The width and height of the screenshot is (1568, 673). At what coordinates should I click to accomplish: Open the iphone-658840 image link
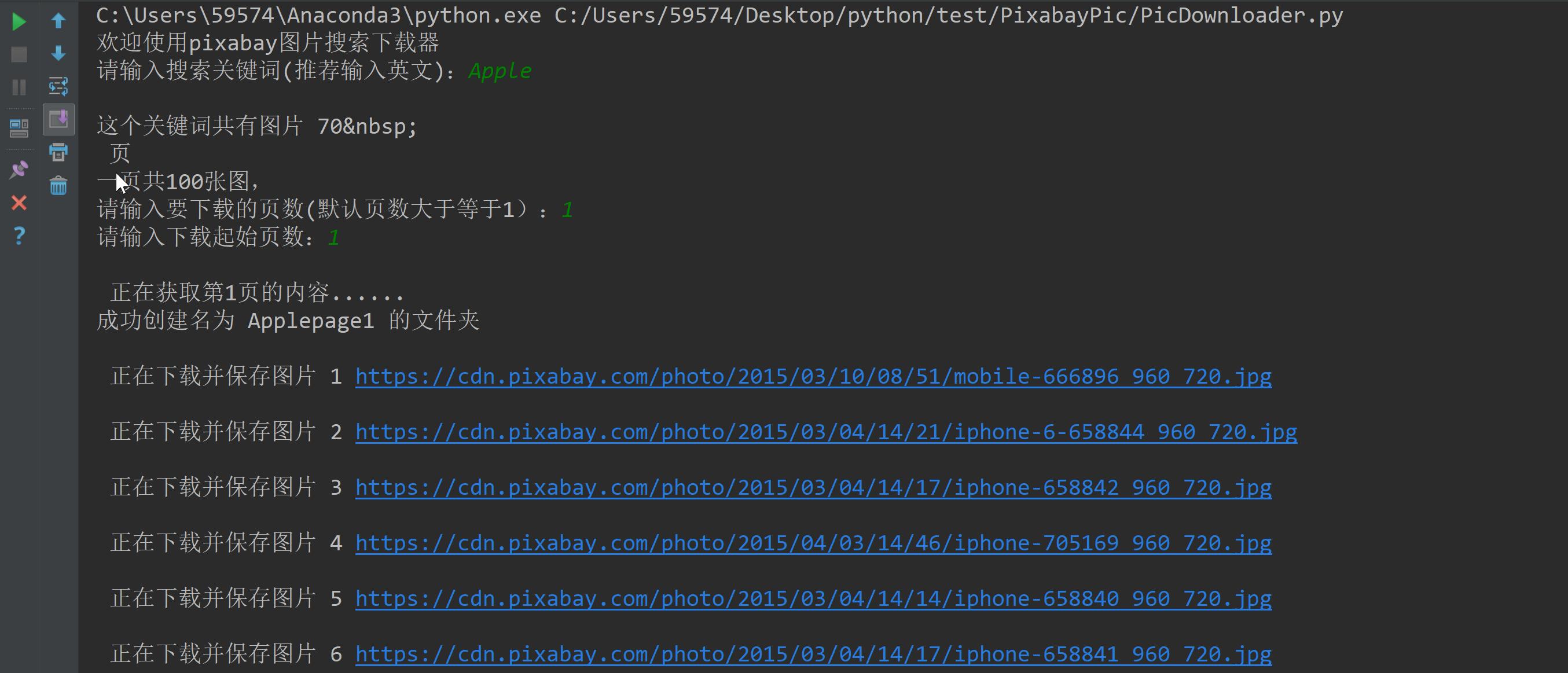pos(813,599)
